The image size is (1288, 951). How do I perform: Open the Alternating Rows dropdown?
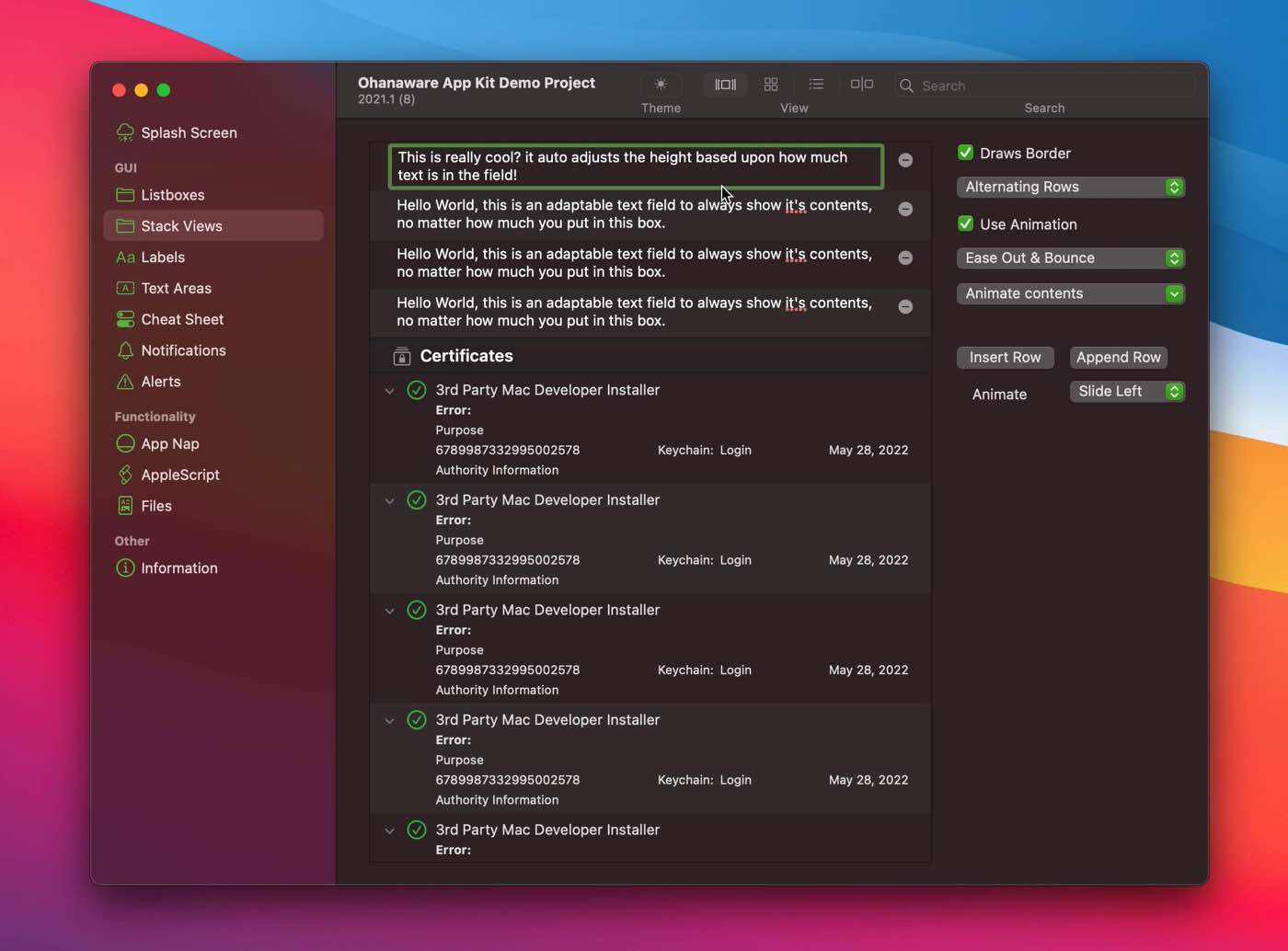[x=1070, y=187]
